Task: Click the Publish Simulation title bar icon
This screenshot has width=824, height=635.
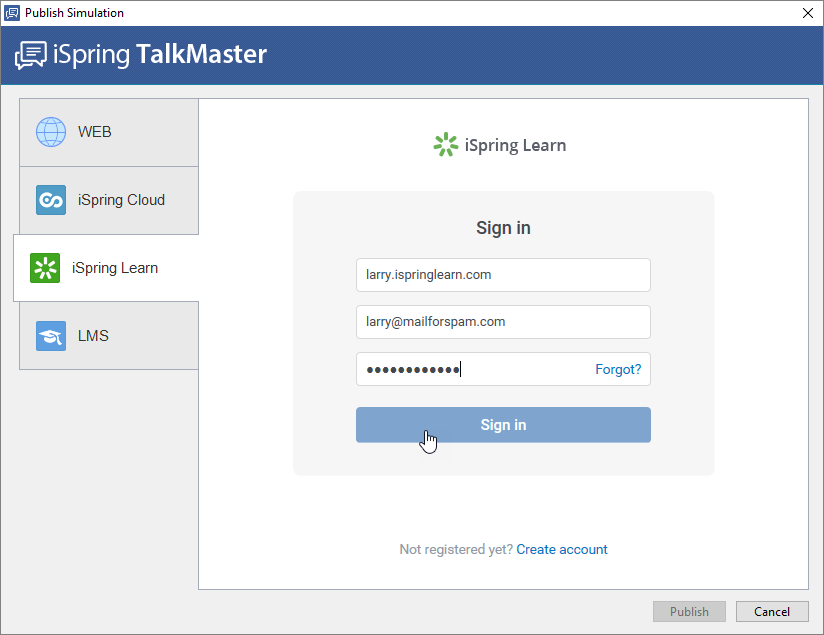Action: click(x=12, y=13)
